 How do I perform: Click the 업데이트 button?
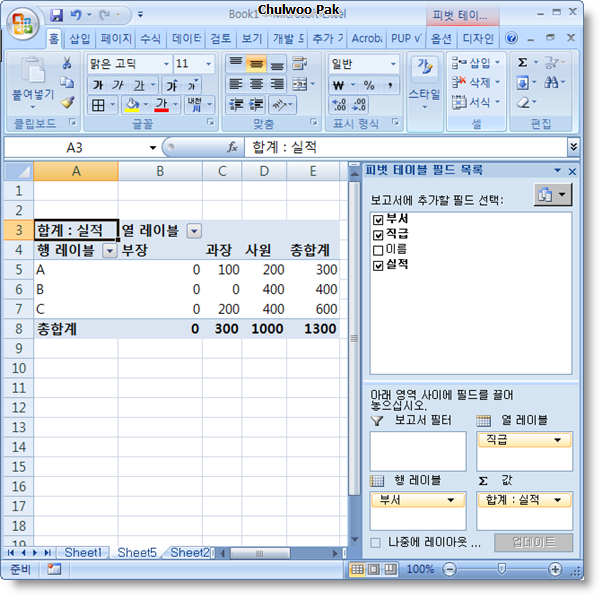coord(533,542)
